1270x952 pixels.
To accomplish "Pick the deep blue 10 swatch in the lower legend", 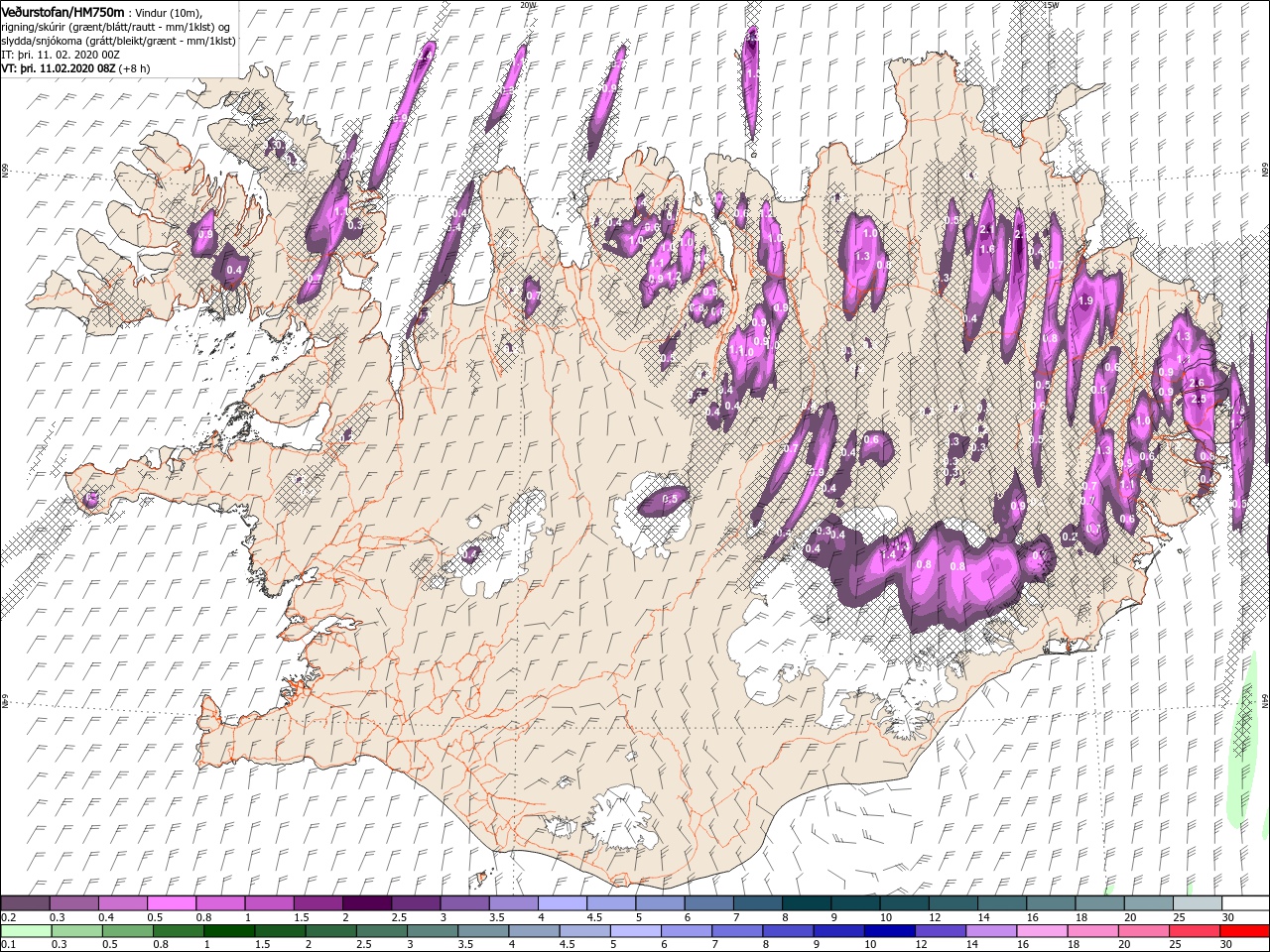I will click(888, 931).
